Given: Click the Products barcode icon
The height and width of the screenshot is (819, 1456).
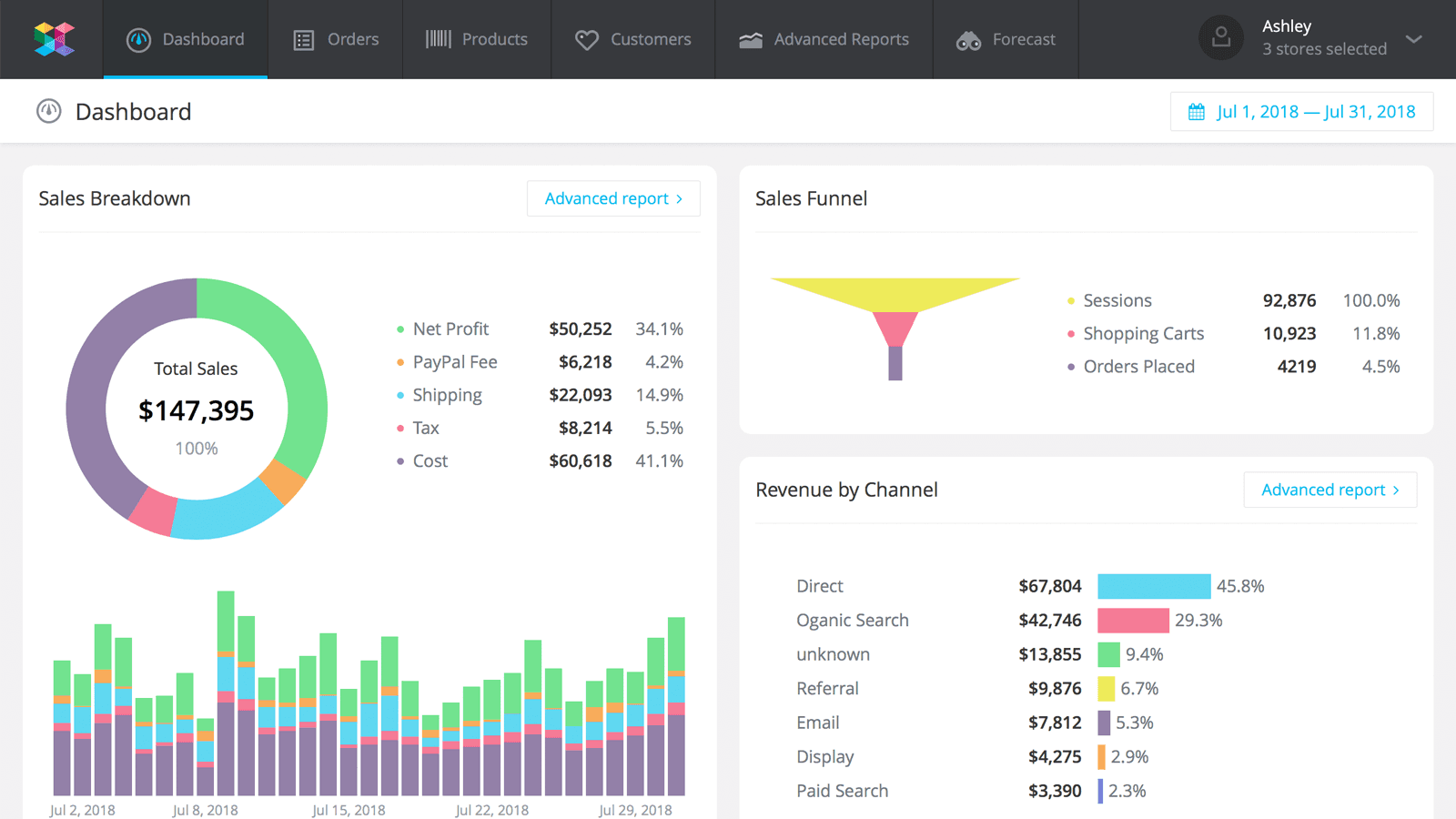Looking at the screenshot, I should 438,38.
